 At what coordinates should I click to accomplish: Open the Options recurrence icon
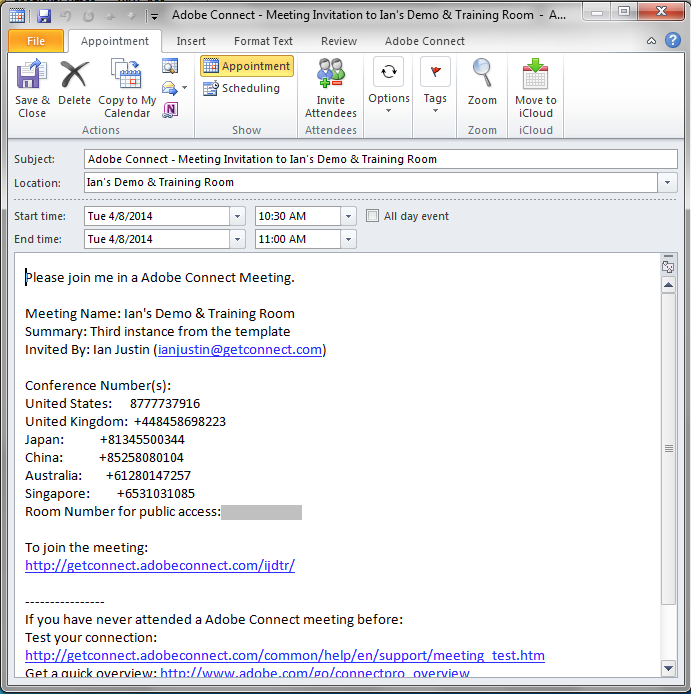[389, 71]
